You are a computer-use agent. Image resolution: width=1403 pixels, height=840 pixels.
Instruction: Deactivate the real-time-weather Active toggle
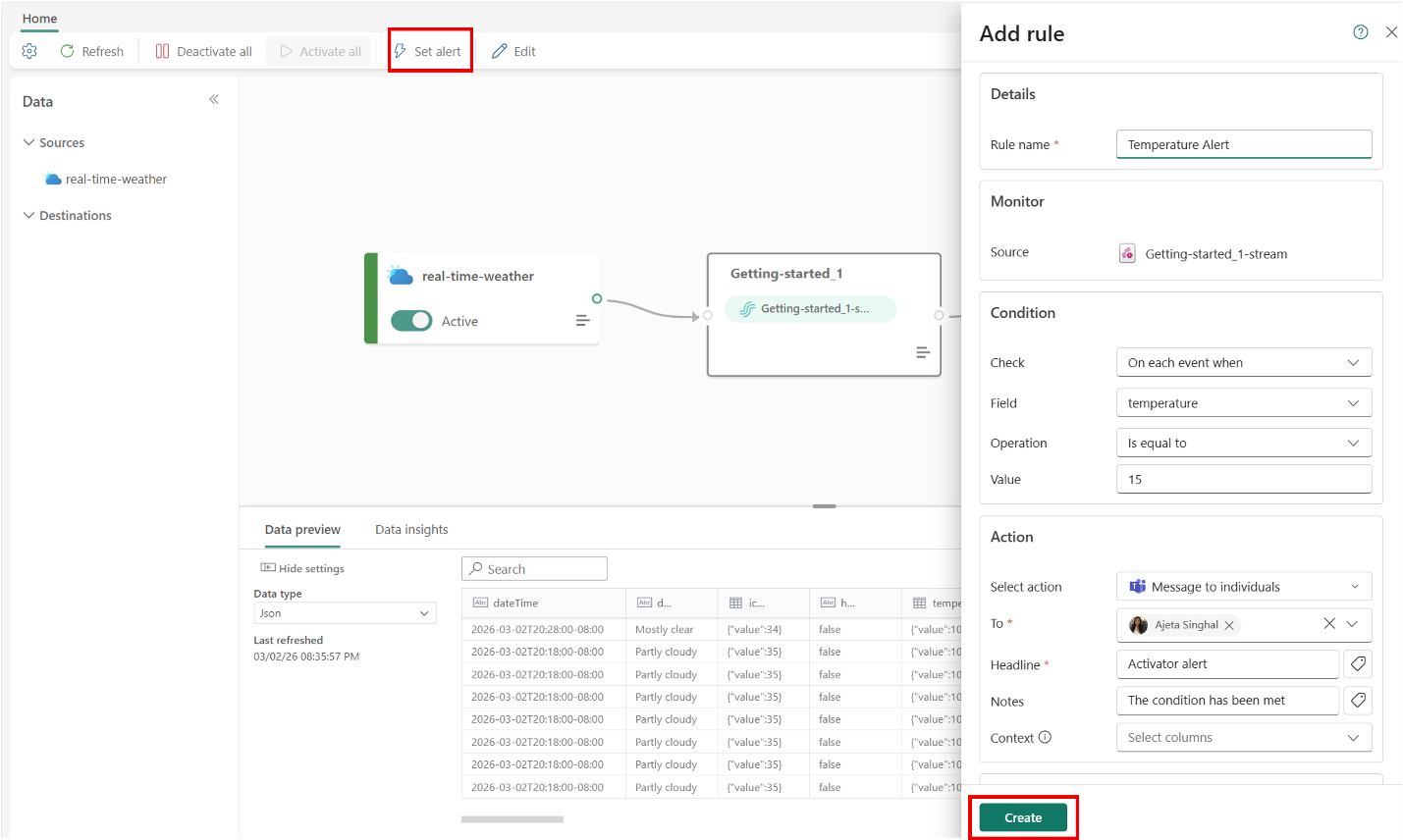(x=411, y=320)
